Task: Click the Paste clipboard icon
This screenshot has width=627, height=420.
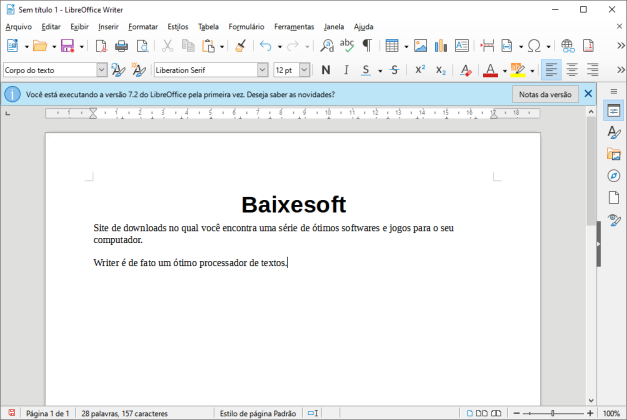Action: 208,46
